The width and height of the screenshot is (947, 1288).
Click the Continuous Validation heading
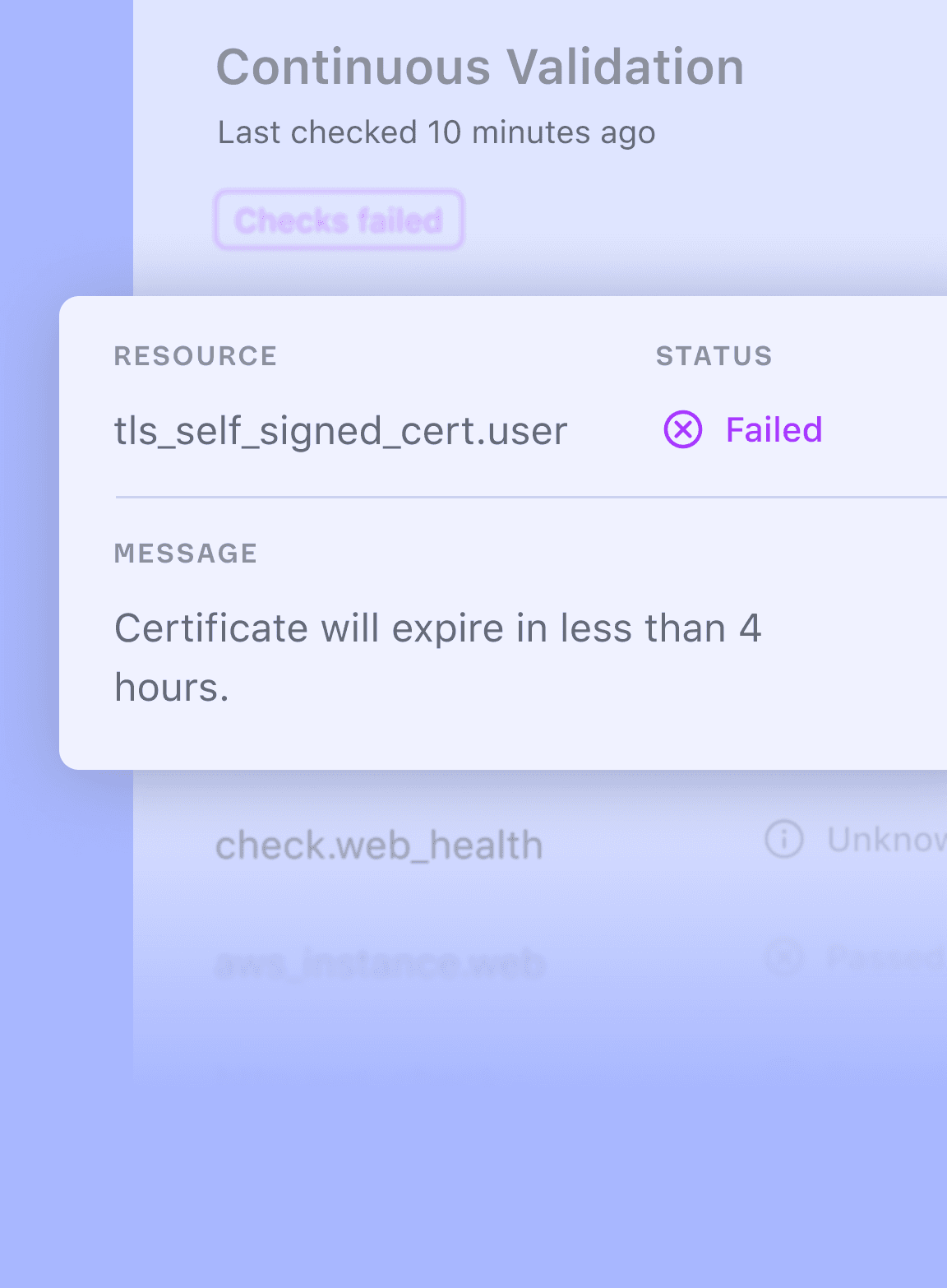point(479,67)
